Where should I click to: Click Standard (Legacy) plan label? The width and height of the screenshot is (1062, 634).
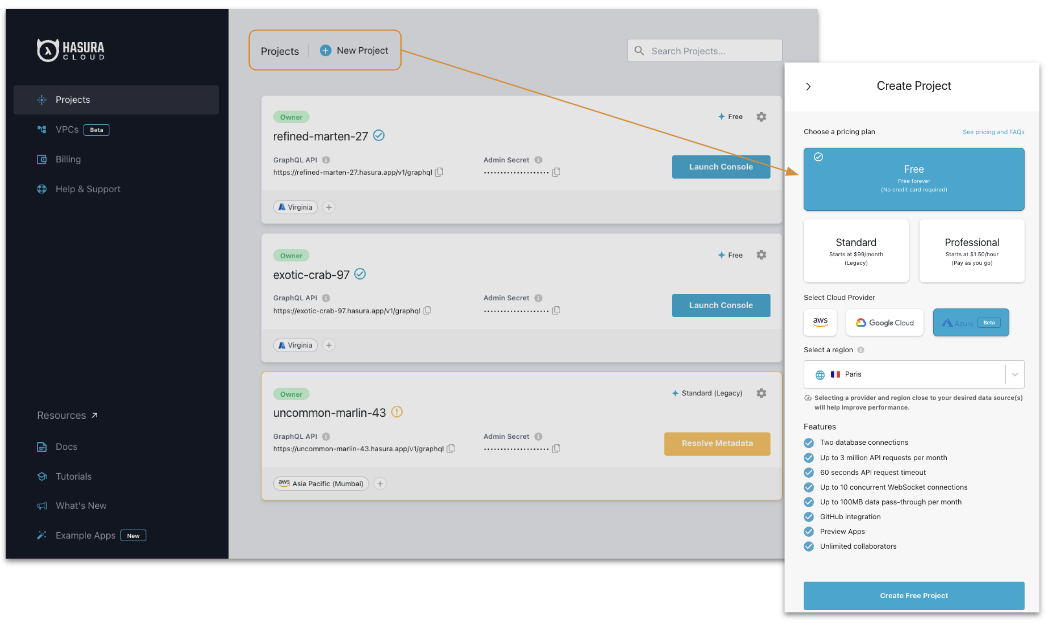(x=707, y=394)
